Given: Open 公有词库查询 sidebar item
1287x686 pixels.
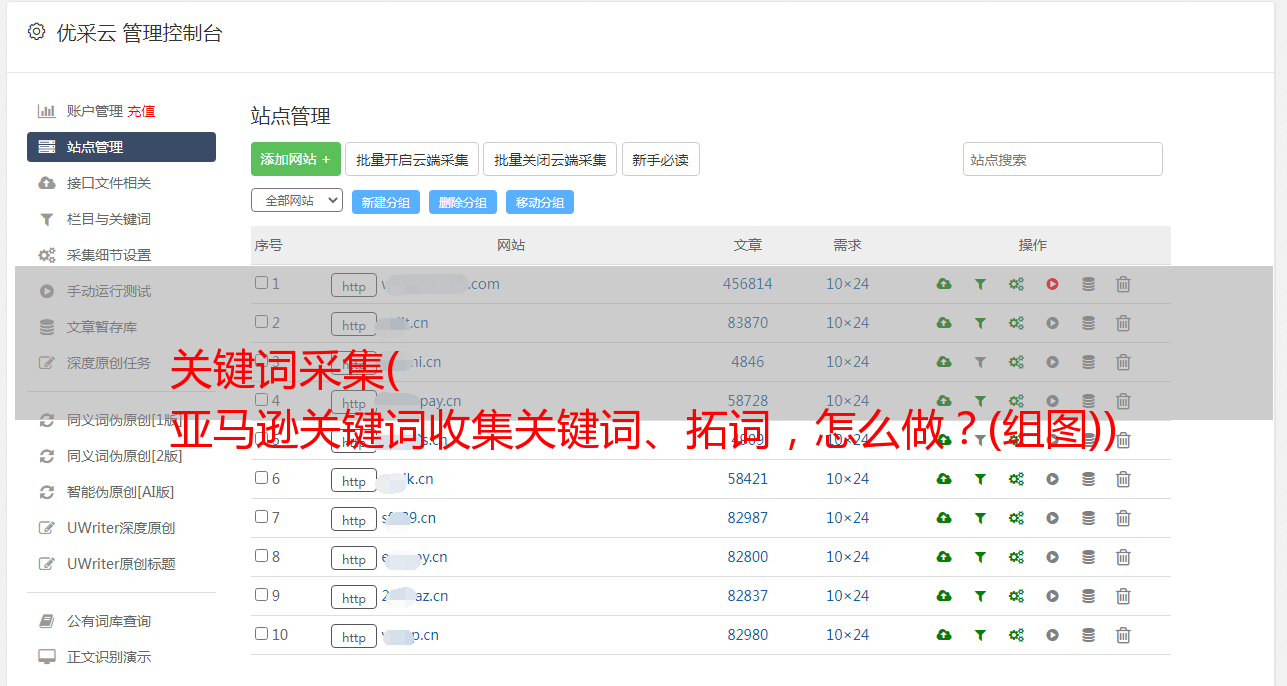Looking at the screenshot, I should coord(109,621).
